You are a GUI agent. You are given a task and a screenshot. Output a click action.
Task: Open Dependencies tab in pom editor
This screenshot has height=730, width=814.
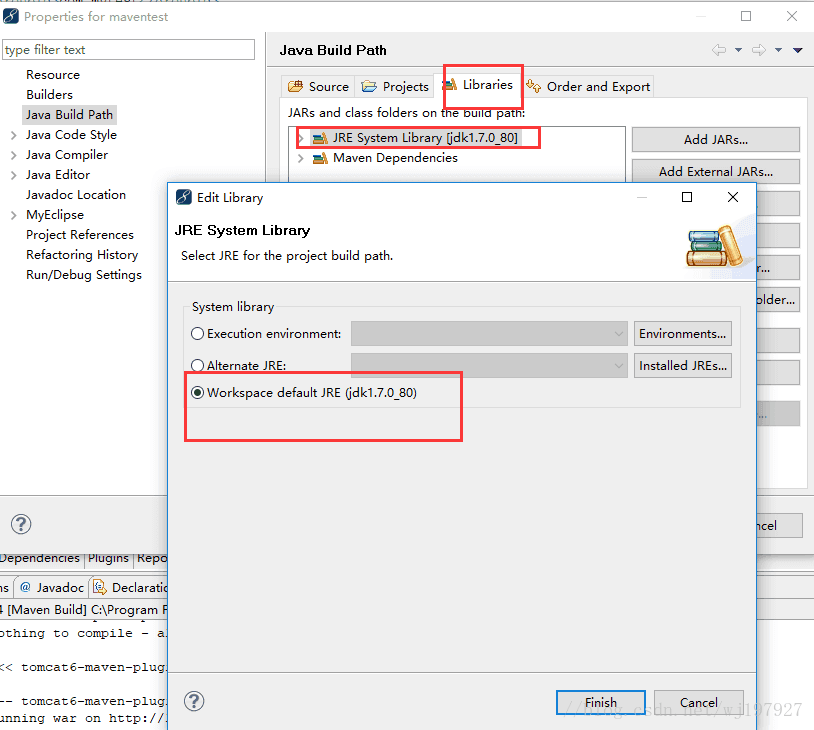coord(40,558)
